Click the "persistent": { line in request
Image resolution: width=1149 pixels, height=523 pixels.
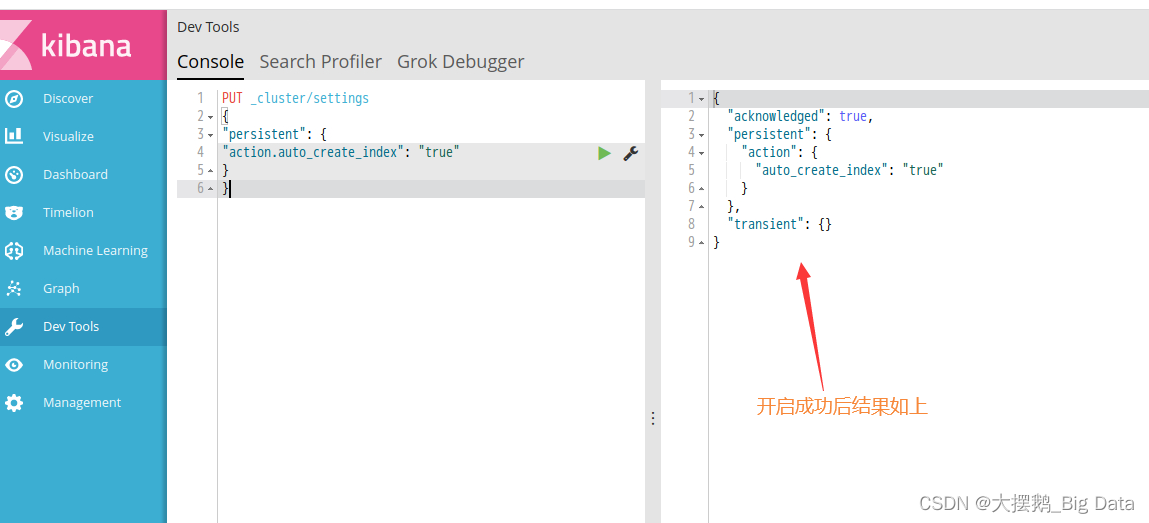coord(276,135)
